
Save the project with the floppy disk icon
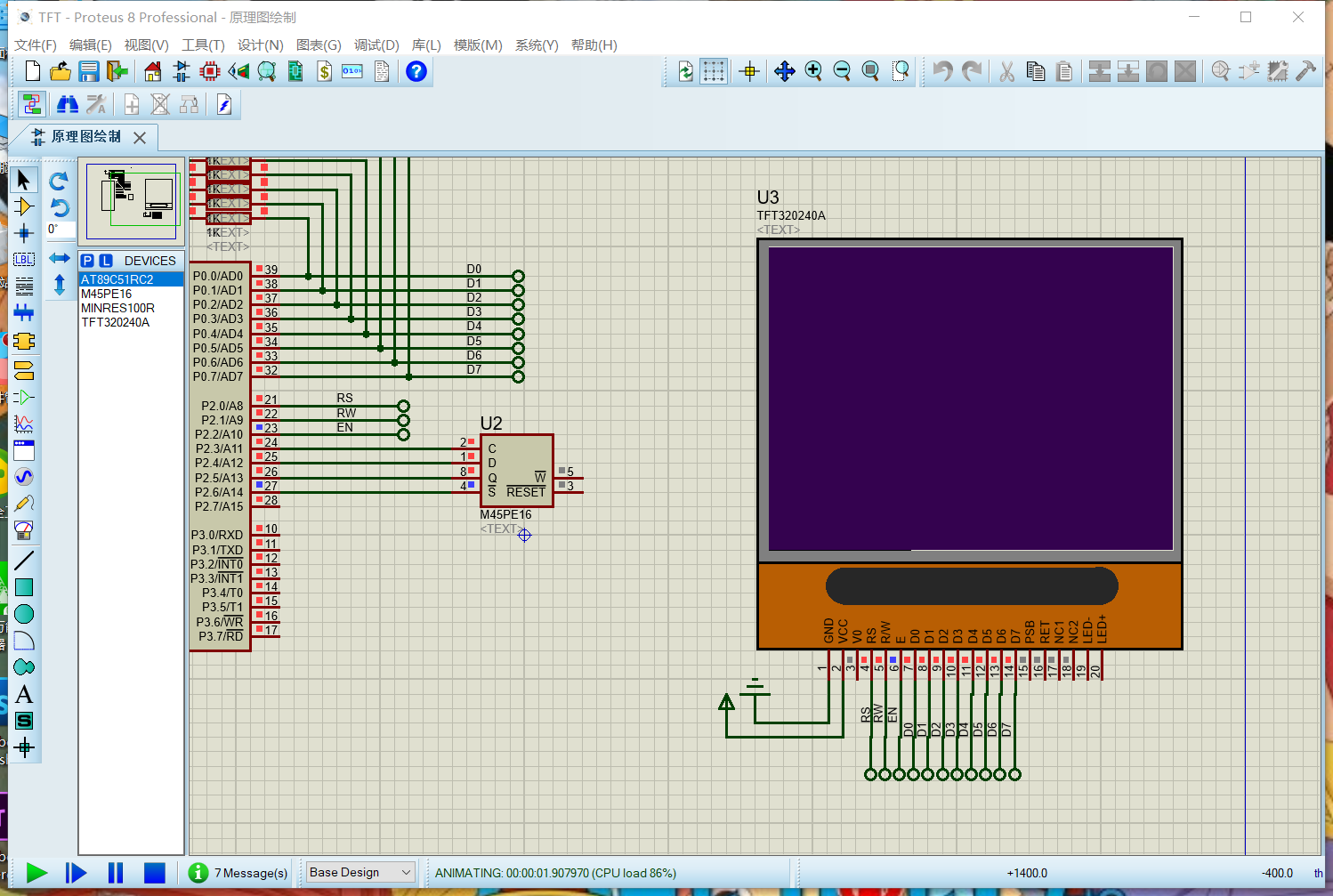89,71
